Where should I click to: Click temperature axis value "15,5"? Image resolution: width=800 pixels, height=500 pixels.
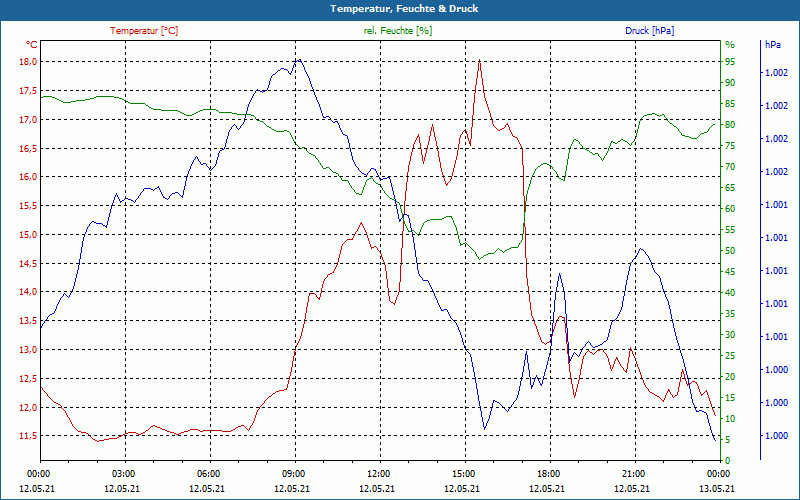click(29, 206)
